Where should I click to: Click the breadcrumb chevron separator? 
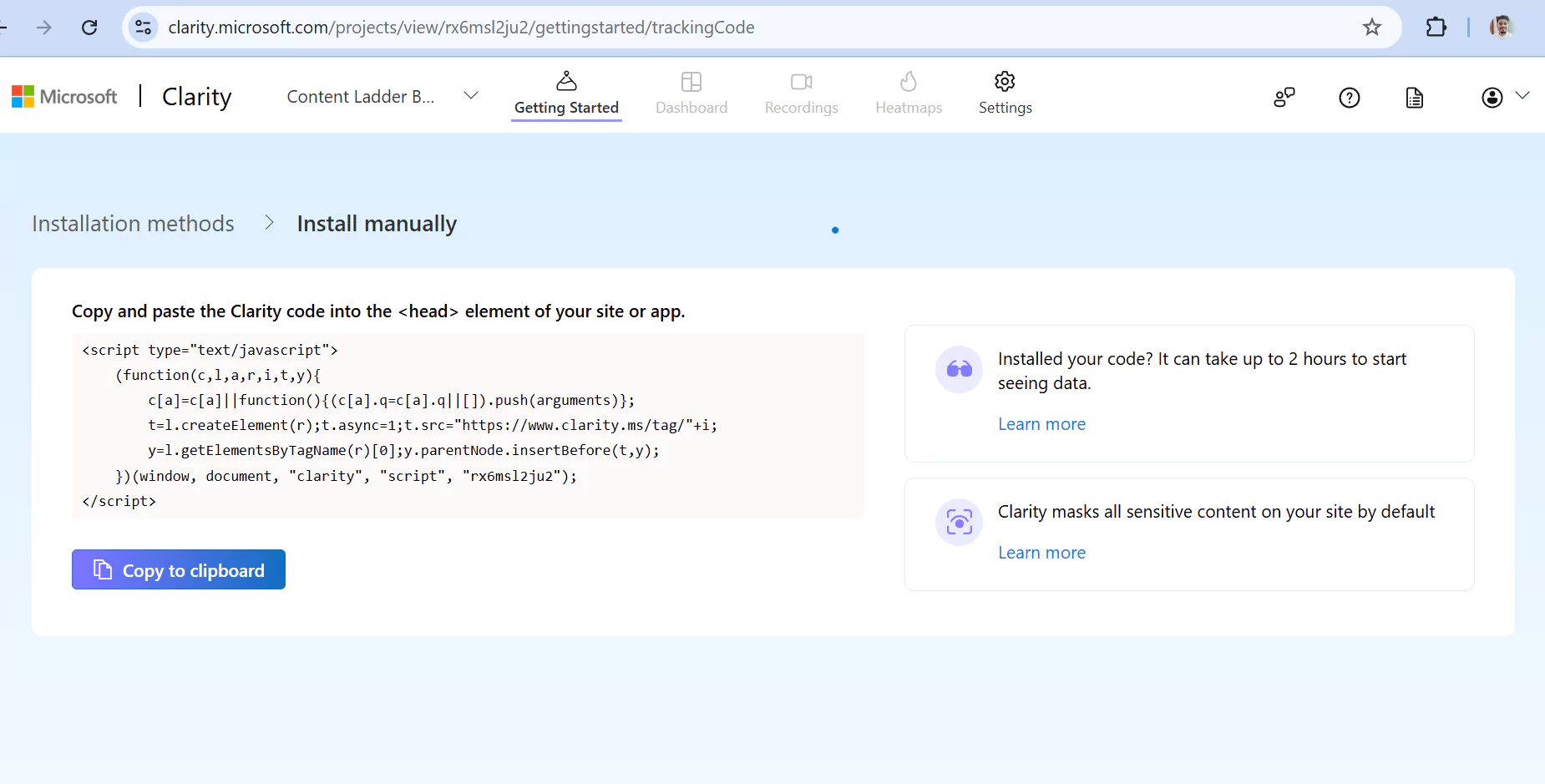click(x=269, y=222)
